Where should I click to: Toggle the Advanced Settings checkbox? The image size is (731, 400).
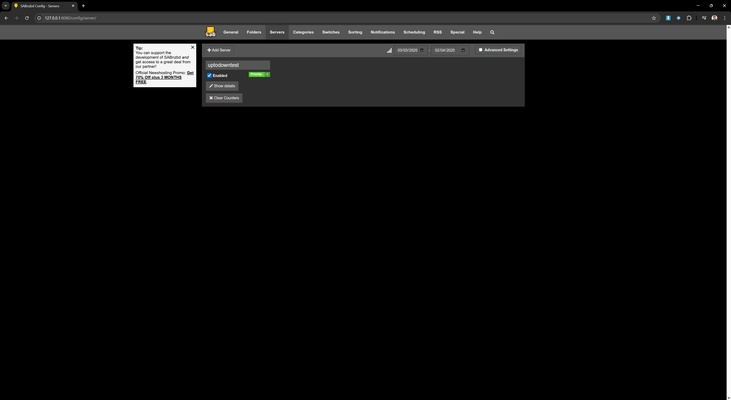(481, 50)
